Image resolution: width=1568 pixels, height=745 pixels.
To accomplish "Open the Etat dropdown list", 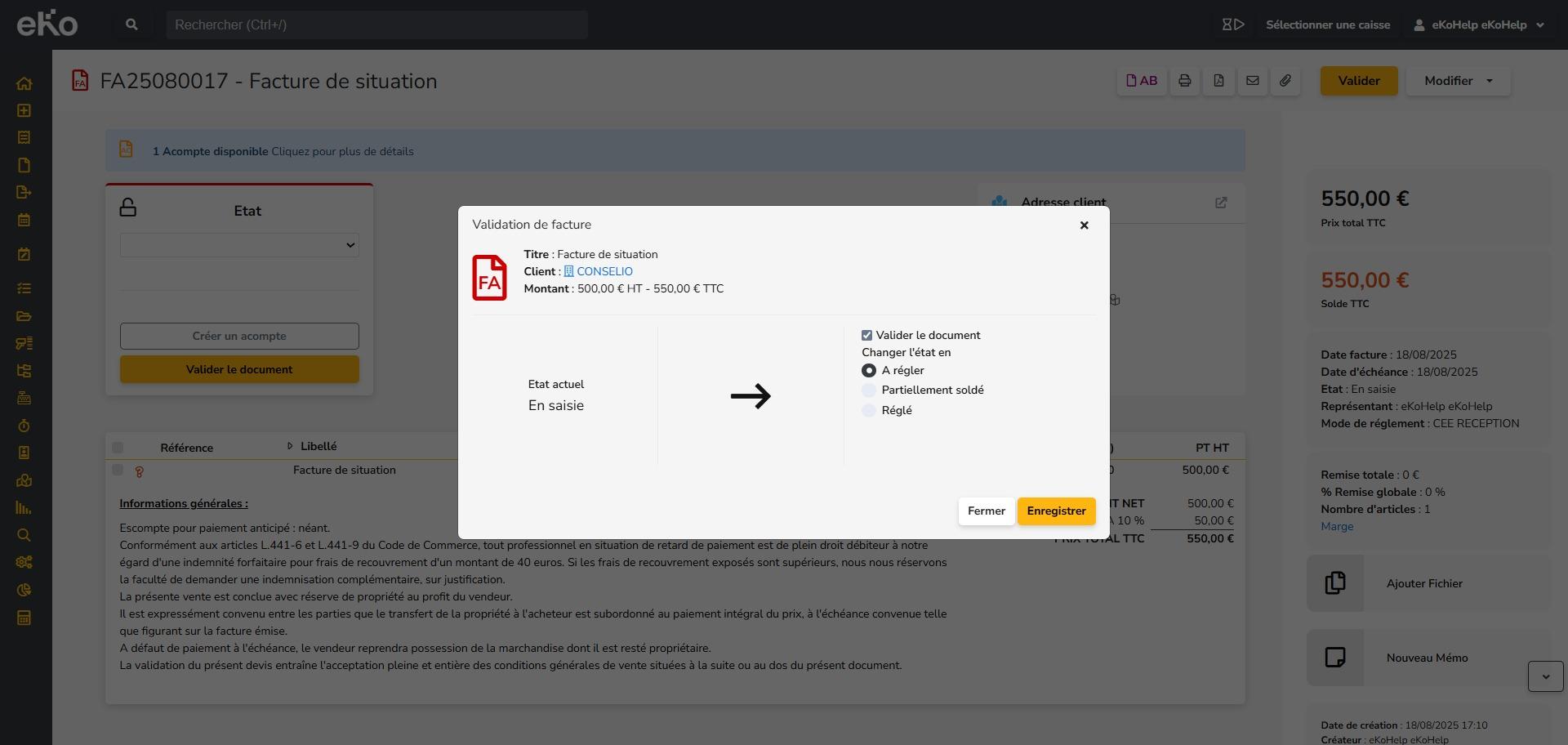I will (239, 245).
